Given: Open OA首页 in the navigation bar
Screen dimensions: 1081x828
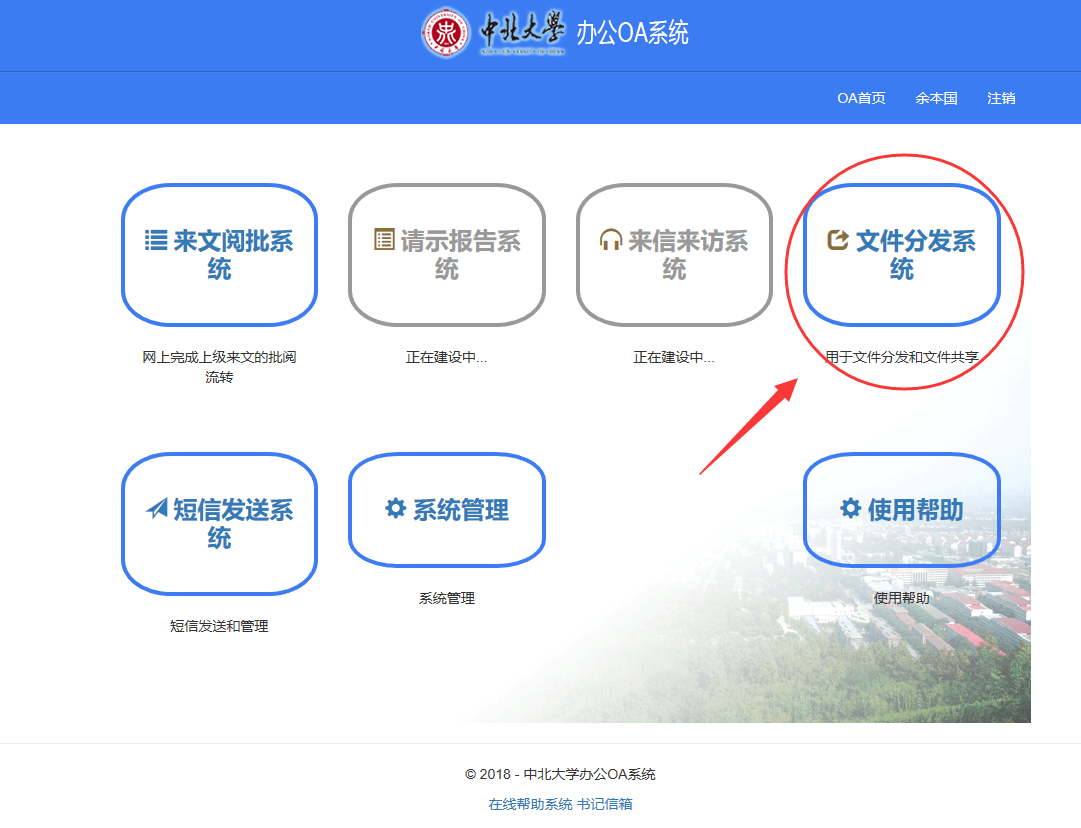Looking at the screenshot, I should point(861,98).
